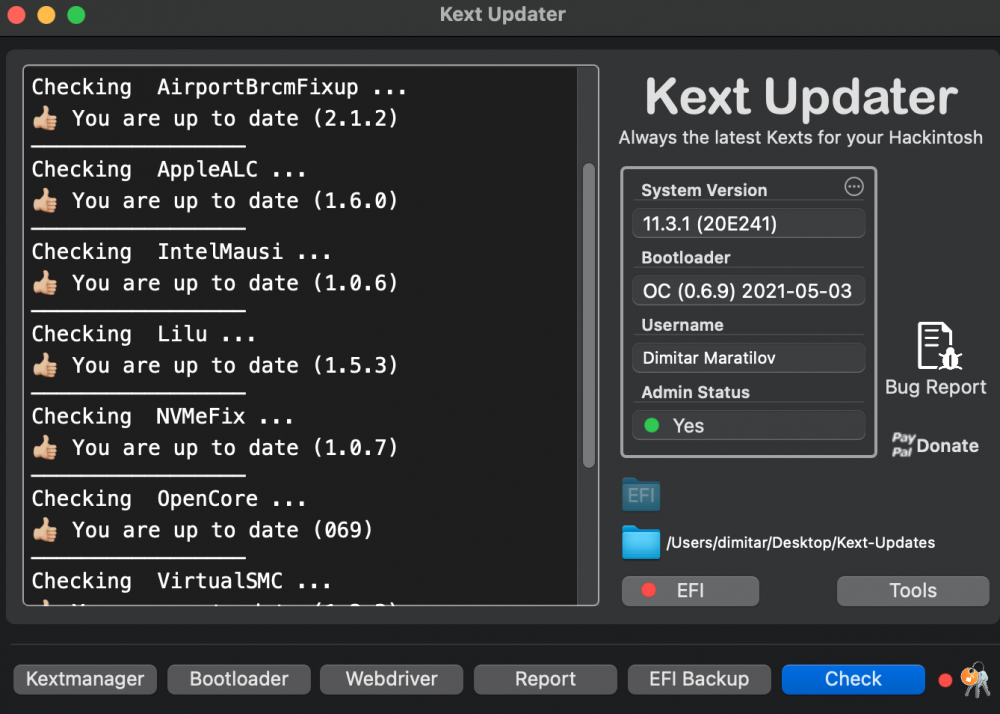Click the 'Checking Lilu ...' line
Viewport: 1000px width, 714px height.
[143, 333]
